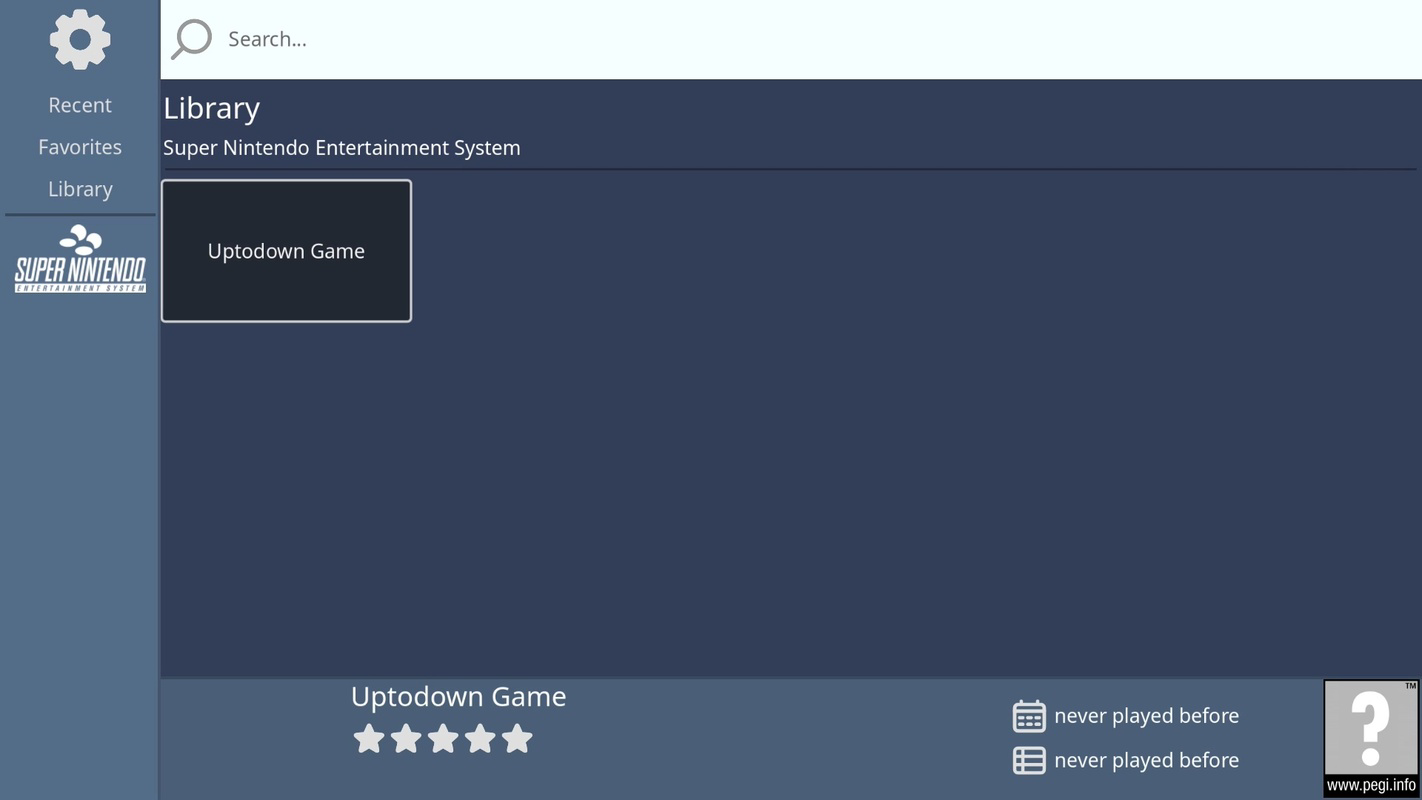The width and height of the screenshot is (1422, 800).
Task: Rate the game three stars
Action: coord(443,739)
